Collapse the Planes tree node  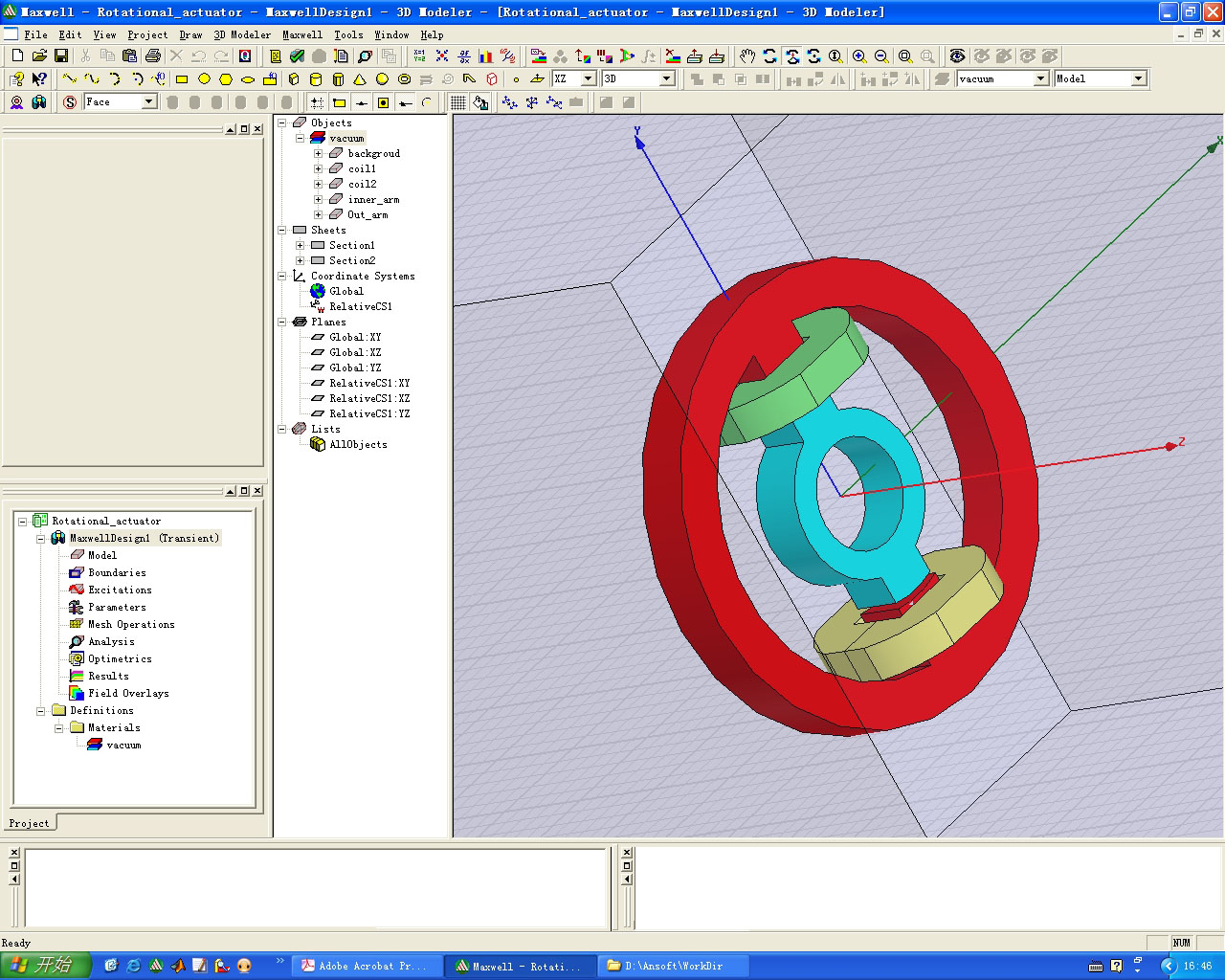pos(282,322)
